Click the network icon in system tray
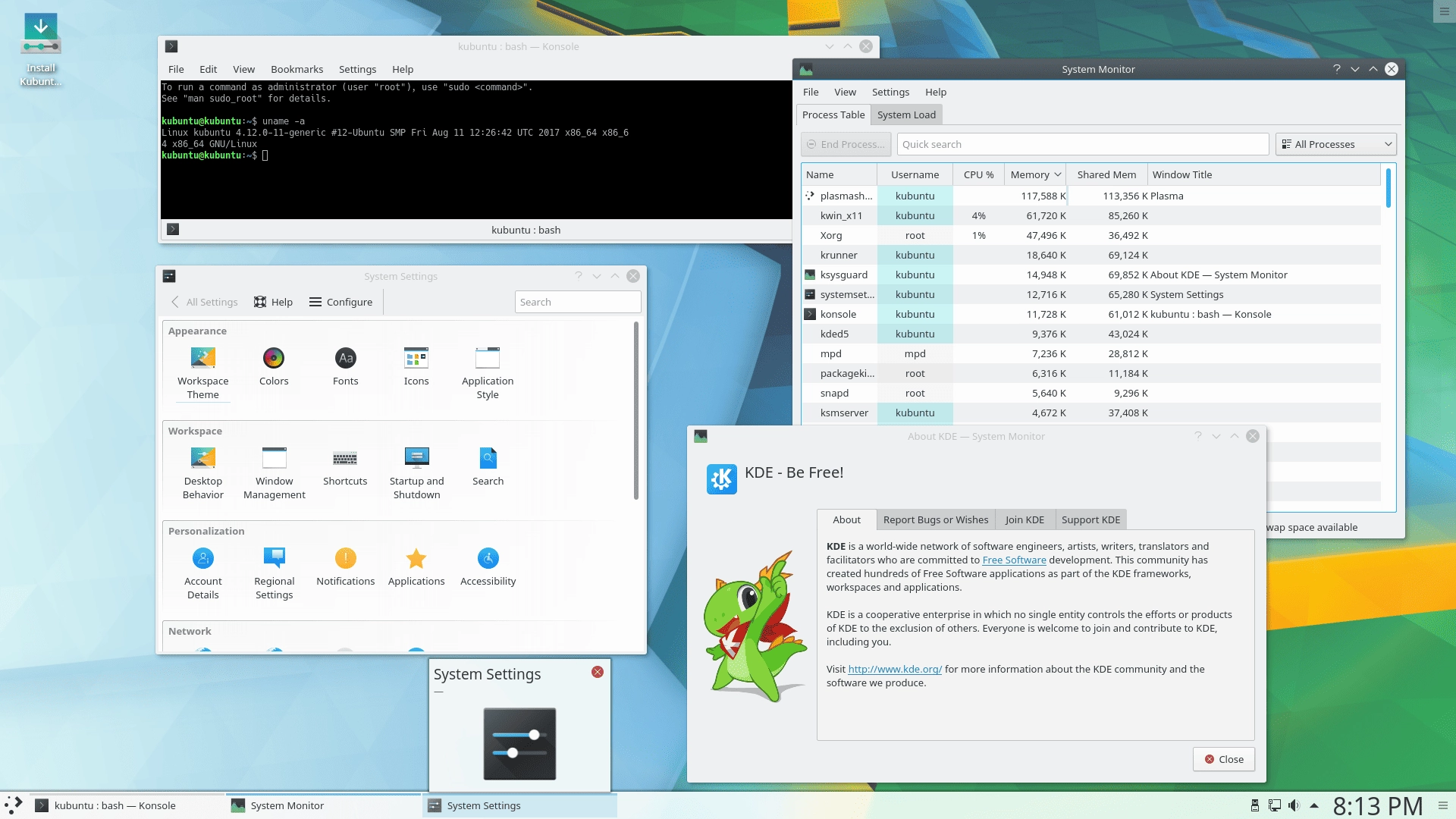 pyautogui.click(x=1275, y=805)
